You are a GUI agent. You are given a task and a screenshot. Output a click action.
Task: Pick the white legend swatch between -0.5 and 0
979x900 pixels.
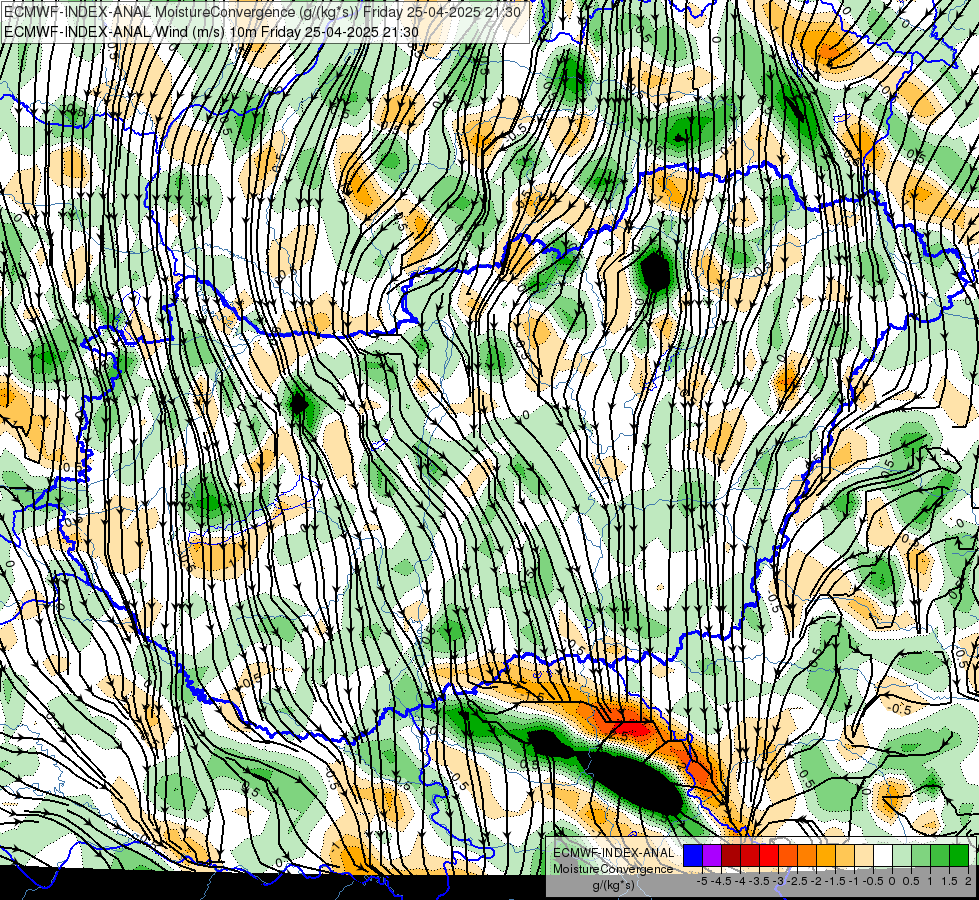click(x=883, y=856)
